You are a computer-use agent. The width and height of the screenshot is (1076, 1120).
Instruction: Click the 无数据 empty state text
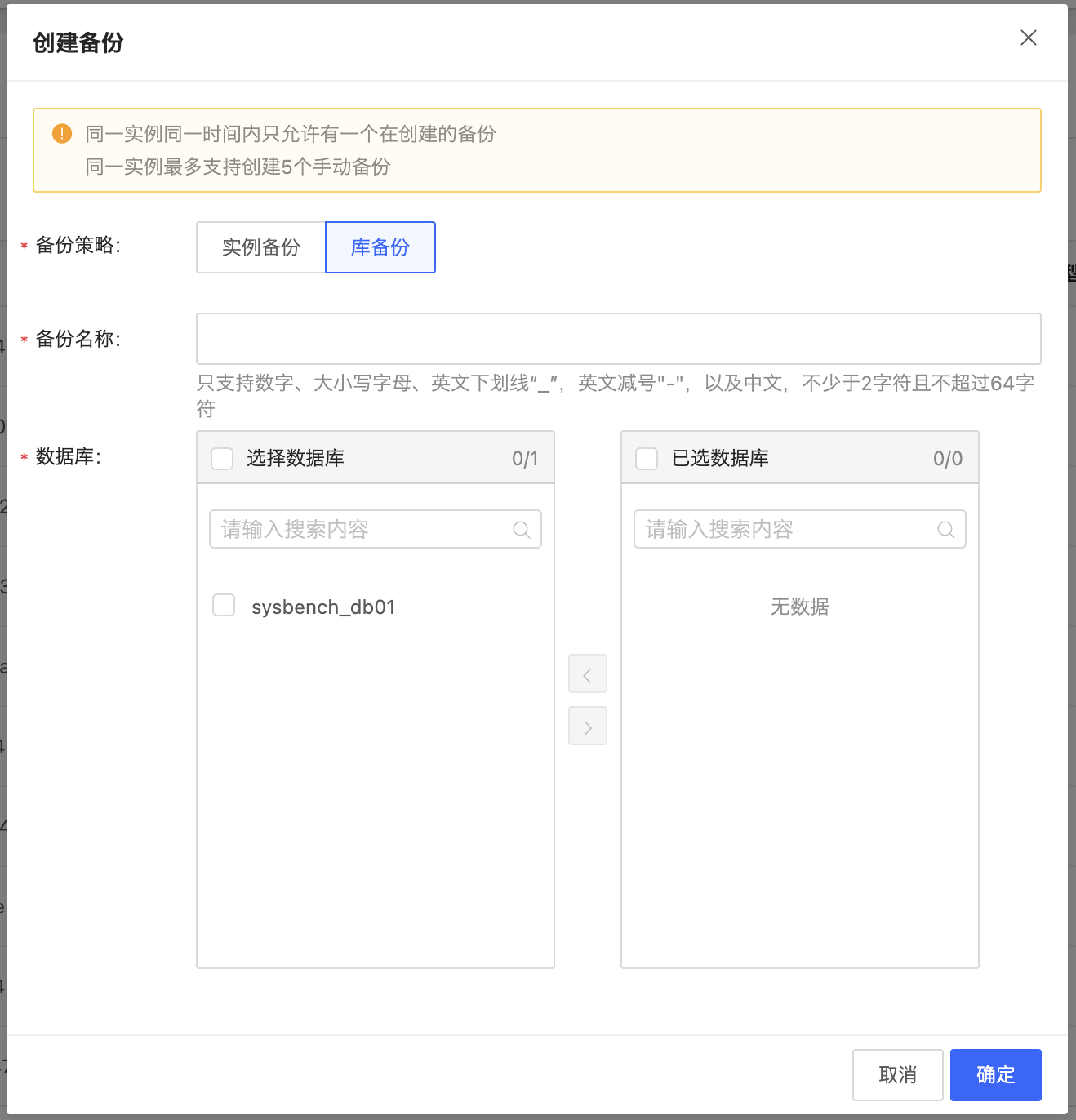click(x=799, y=607)
